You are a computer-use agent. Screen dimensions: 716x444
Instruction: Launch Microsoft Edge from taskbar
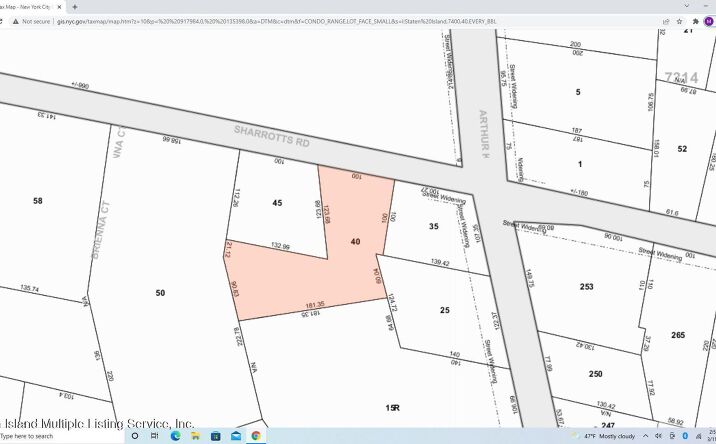(x=175, y=436)
